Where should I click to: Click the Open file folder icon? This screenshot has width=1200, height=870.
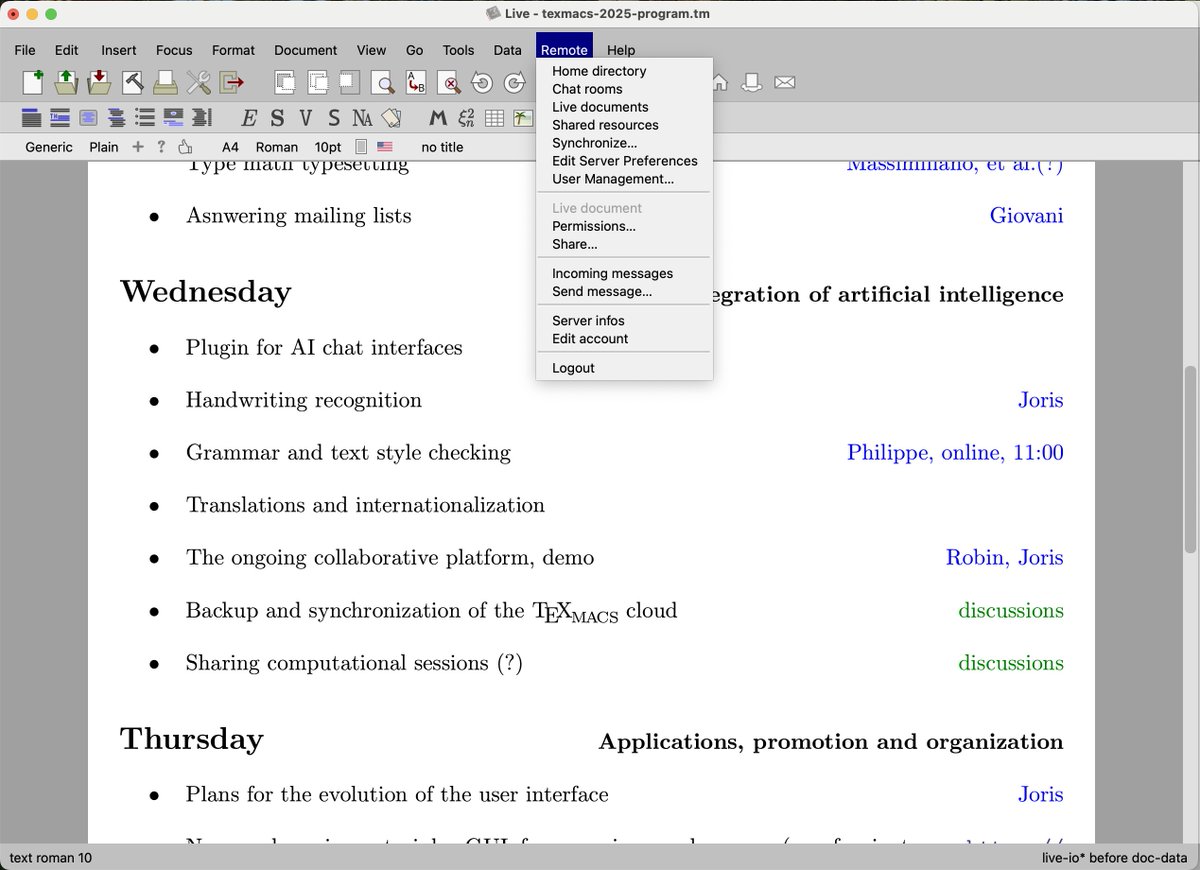(66, 82)
